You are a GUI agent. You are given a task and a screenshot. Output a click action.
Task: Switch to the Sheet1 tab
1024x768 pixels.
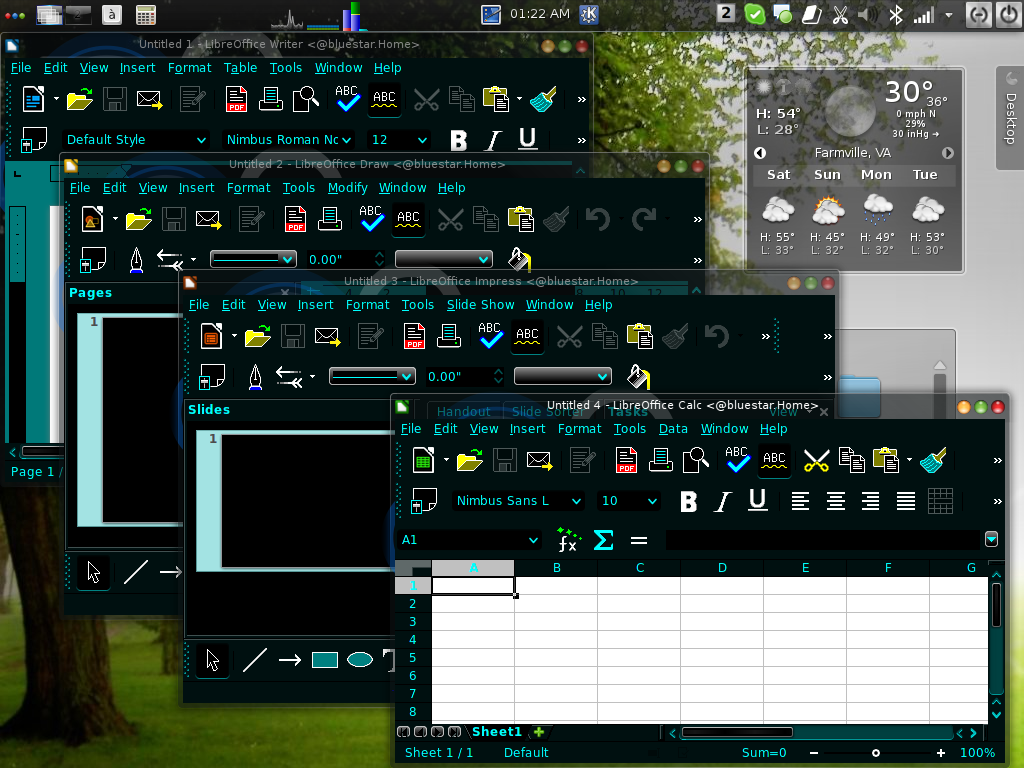tap(497, 732)
